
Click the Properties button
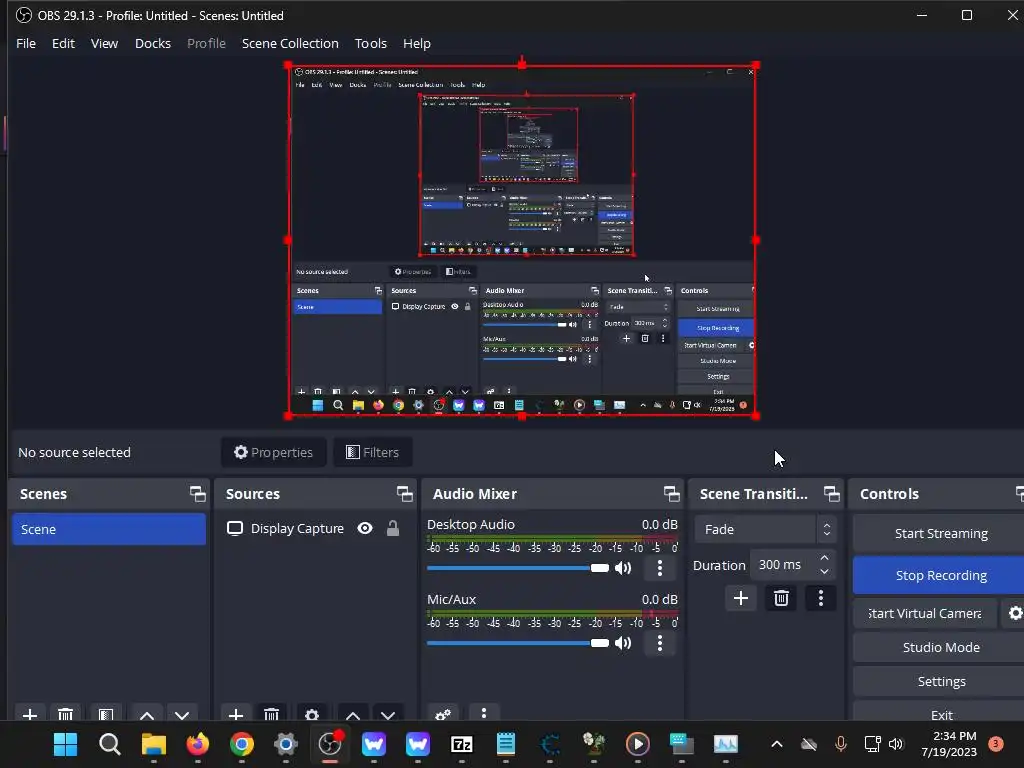click(274, 452)
